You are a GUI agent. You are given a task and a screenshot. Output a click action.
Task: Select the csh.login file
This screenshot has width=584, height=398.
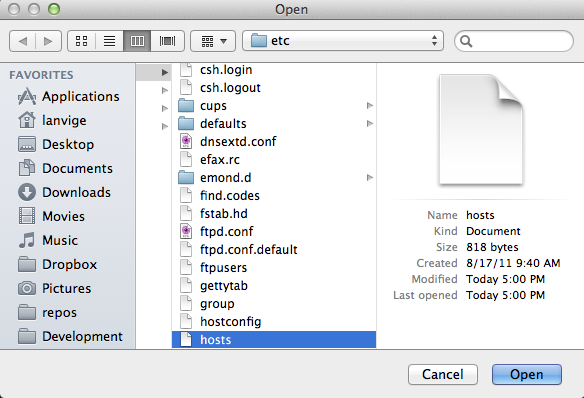point(274,70)
